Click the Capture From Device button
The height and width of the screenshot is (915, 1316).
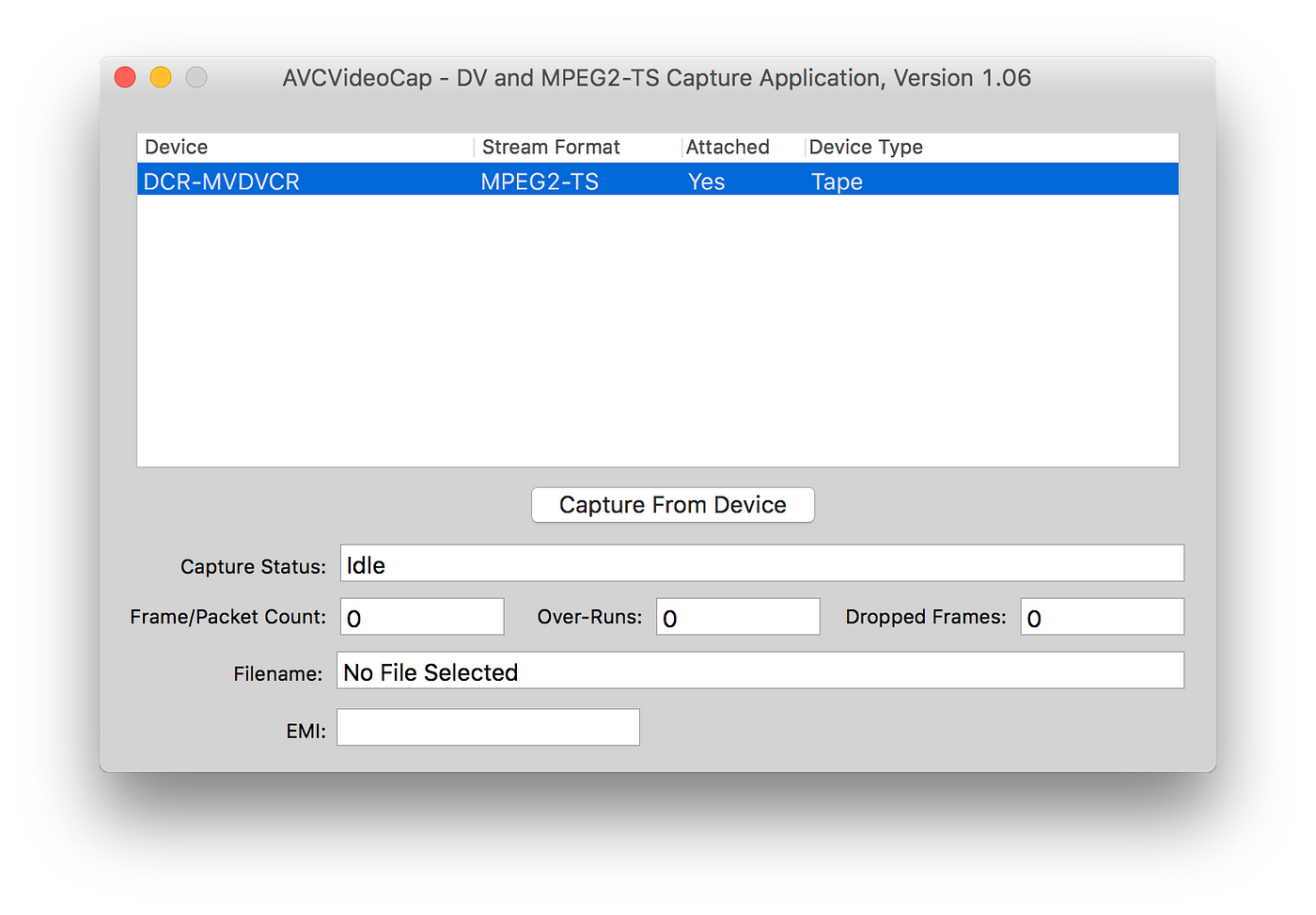(672, 505)
